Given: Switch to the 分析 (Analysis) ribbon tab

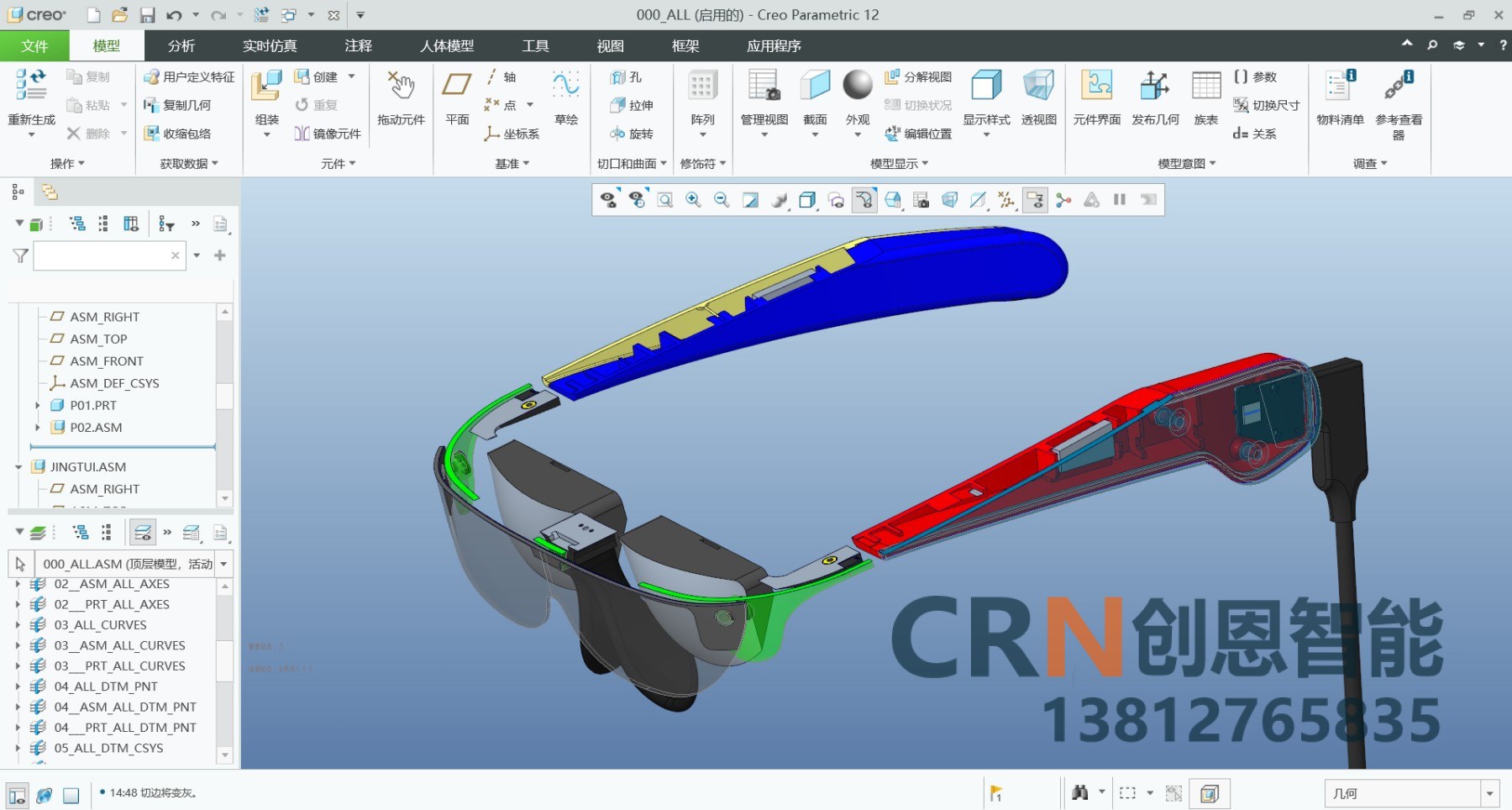Looking at the screenshot, I should point(181,45).
